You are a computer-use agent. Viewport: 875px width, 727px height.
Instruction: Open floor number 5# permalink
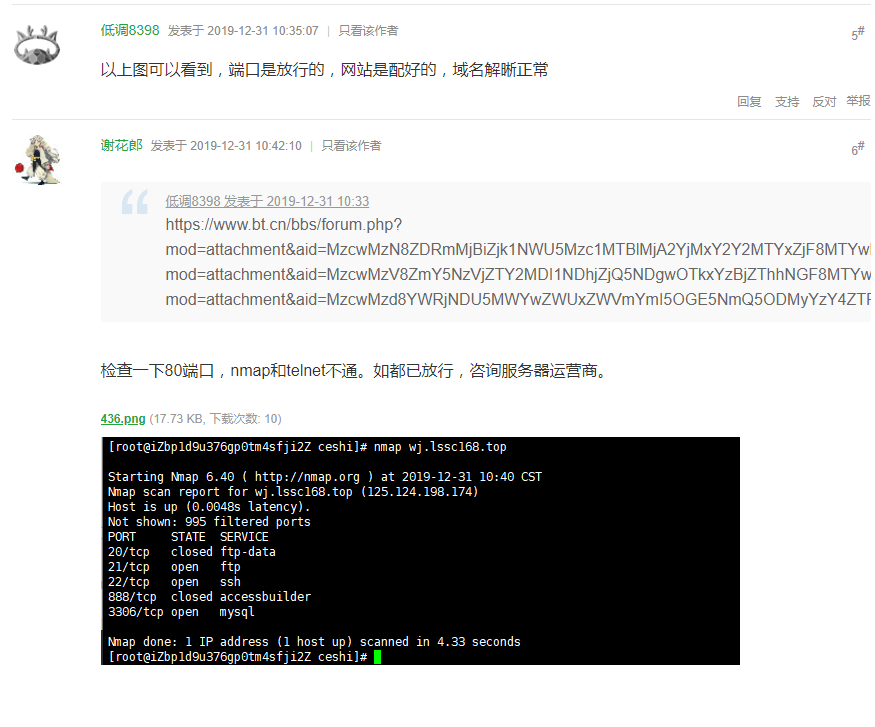[858, 33]
